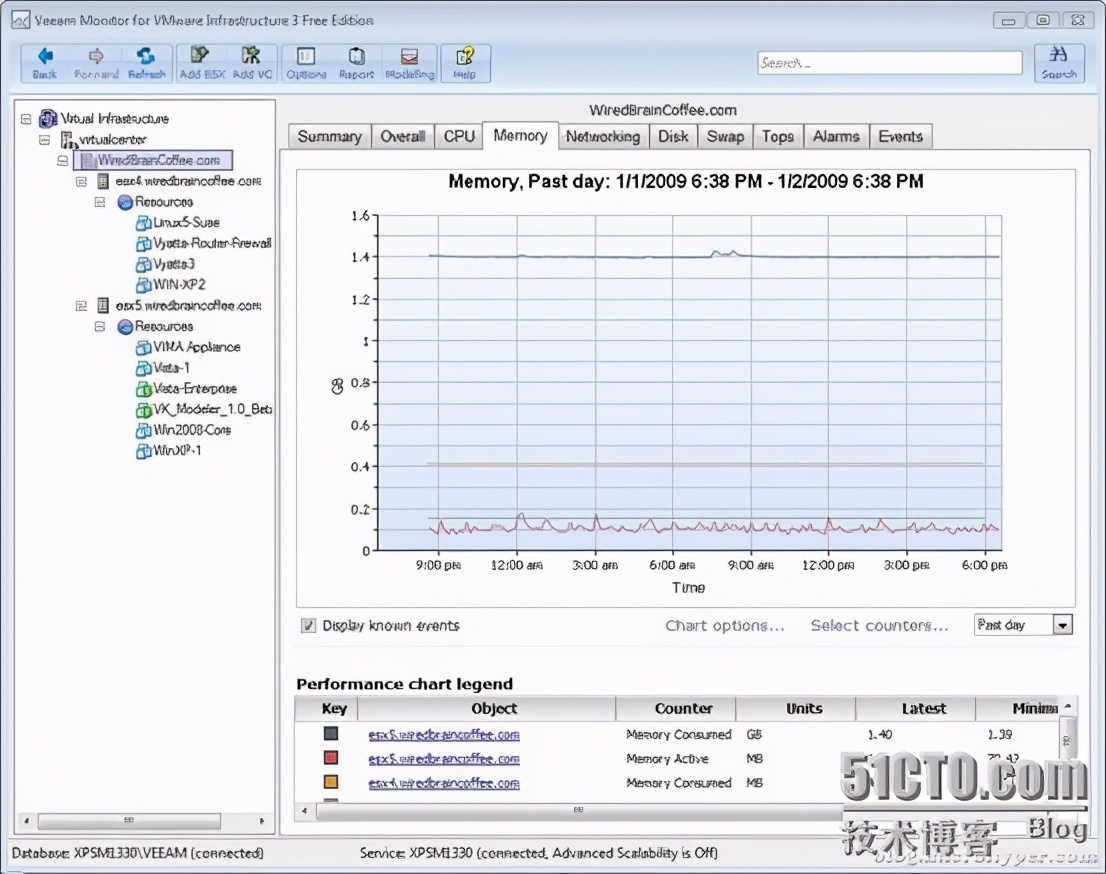Viewport: 1106px width, 874px height.
Task: Open the Report toolbar icon
Action: (x=356, y=56)
